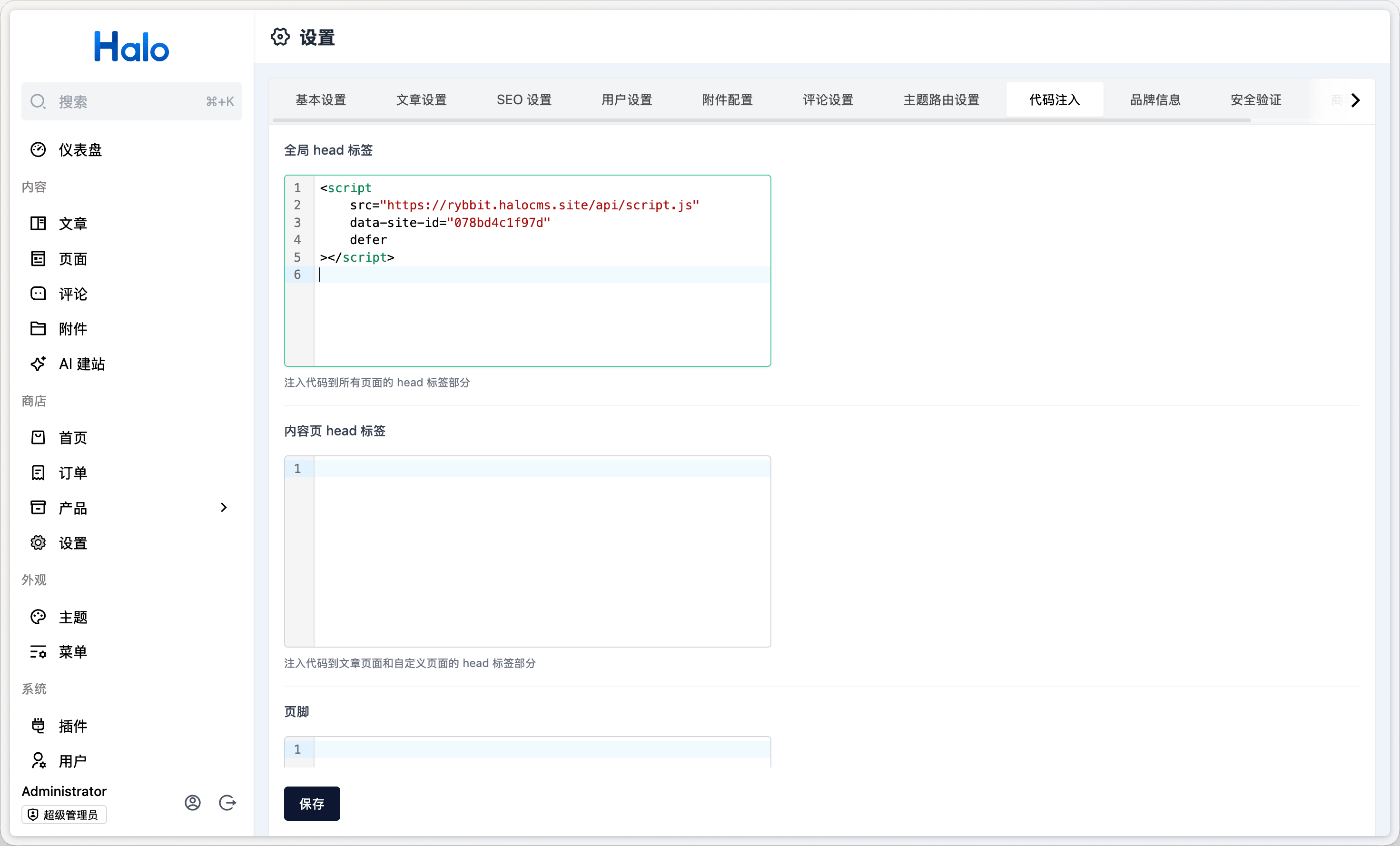Switch to the SEO 设置 tab
The width and height of the screenshot is (1400, 846).
524,100
